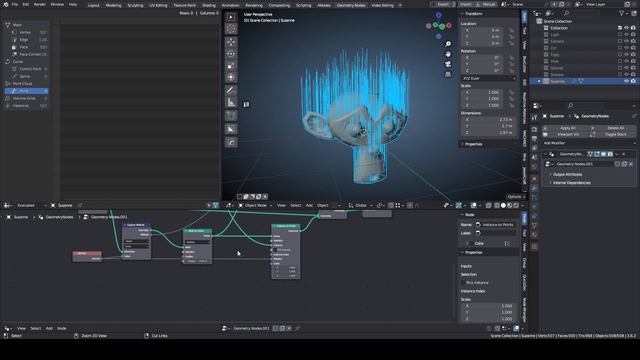This screenshot has width=640, height=360.
Task: Adjust the node sidebar Scale Y field
Action: pyautogui.click(x=489, y=312)
